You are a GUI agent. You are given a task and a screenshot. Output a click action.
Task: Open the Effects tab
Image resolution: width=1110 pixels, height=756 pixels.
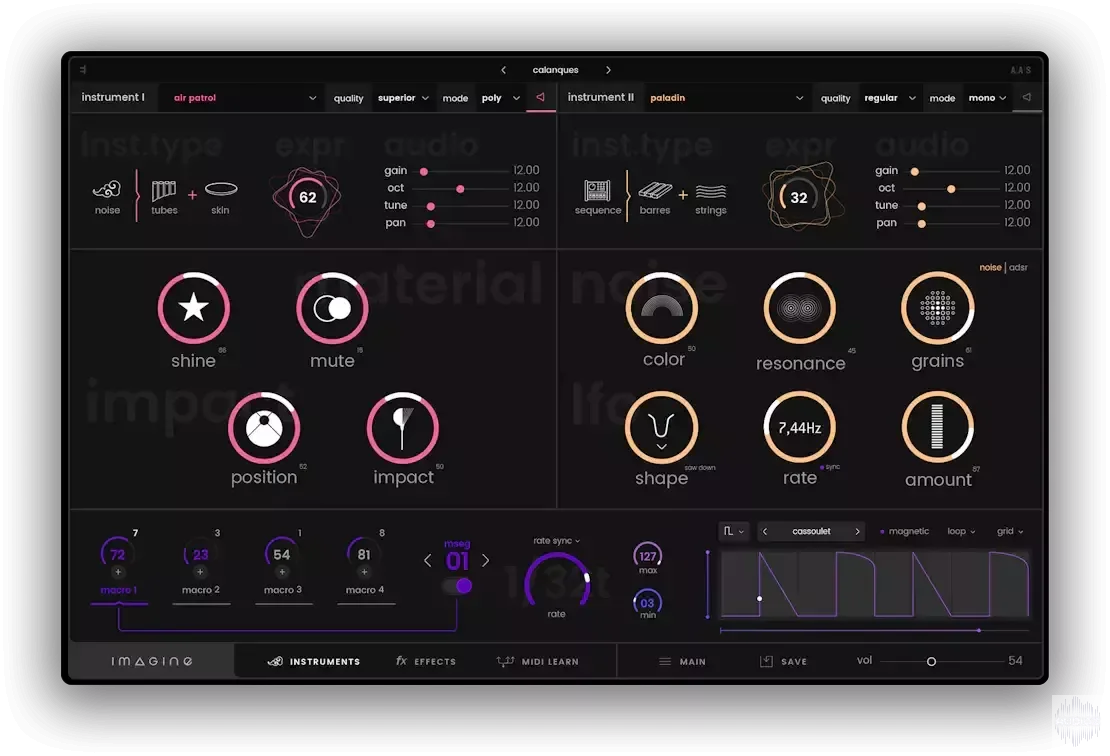coord(425,661)
